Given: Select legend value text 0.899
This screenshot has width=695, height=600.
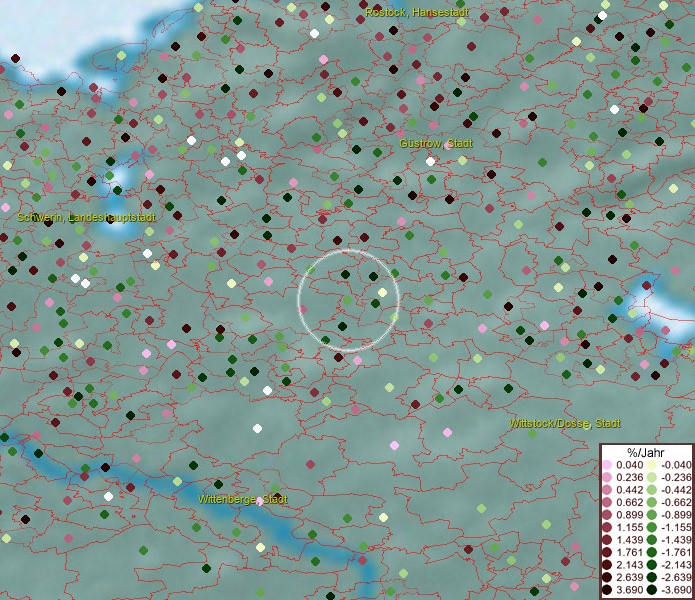Looking at the screenshot, I should pyautogui.click(x=629, y=515).
